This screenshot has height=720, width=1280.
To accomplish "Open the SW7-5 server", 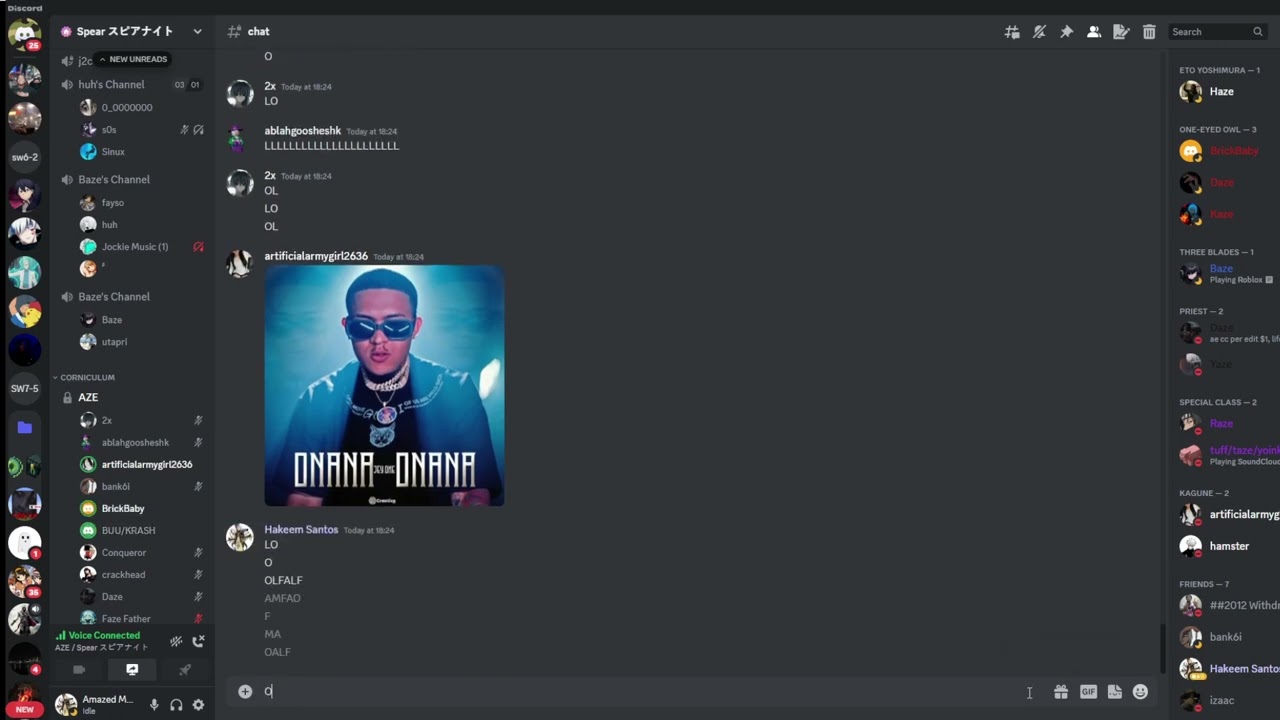I will click(24, 388).
